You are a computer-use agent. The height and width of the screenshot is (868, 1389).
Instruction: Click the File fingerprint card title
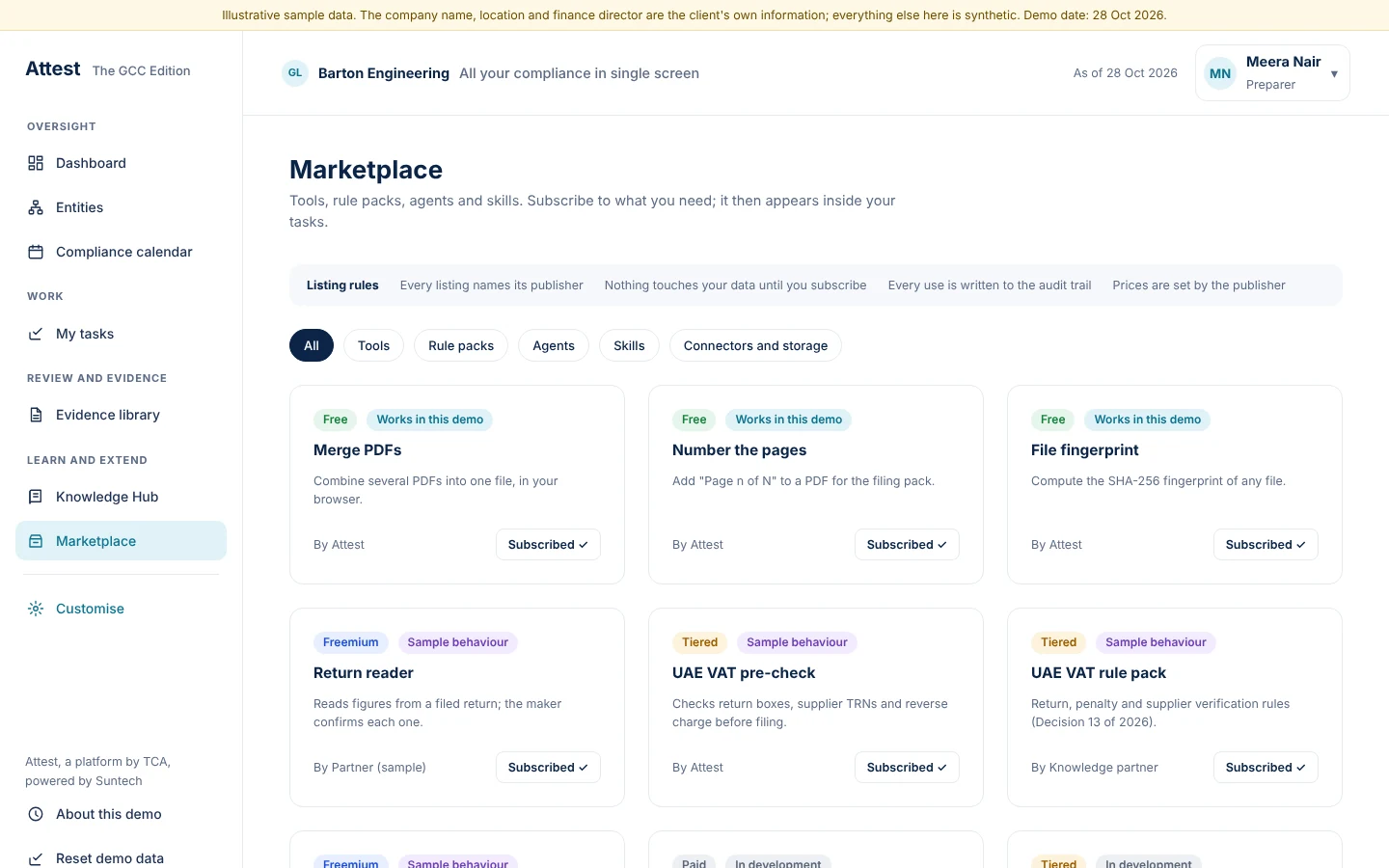coord(1085,450)
